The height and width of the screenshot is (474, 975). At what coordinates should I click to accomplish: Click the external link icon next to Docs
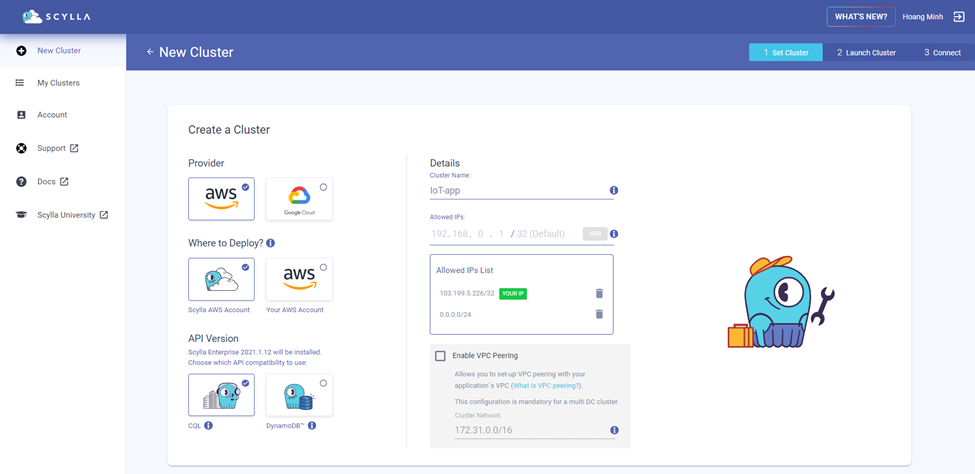pos(63,182)
